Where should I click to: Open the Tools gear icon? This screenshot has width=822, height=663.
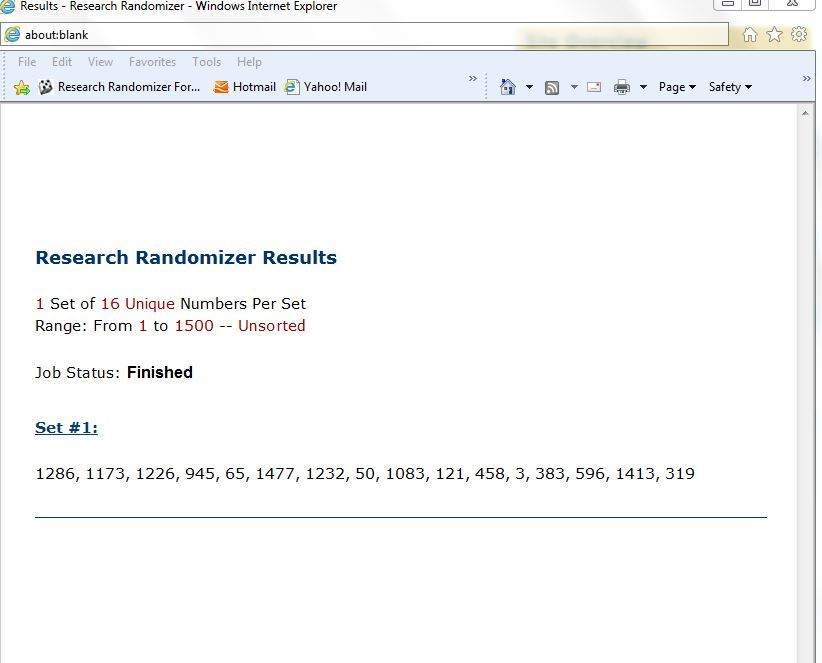799,35
